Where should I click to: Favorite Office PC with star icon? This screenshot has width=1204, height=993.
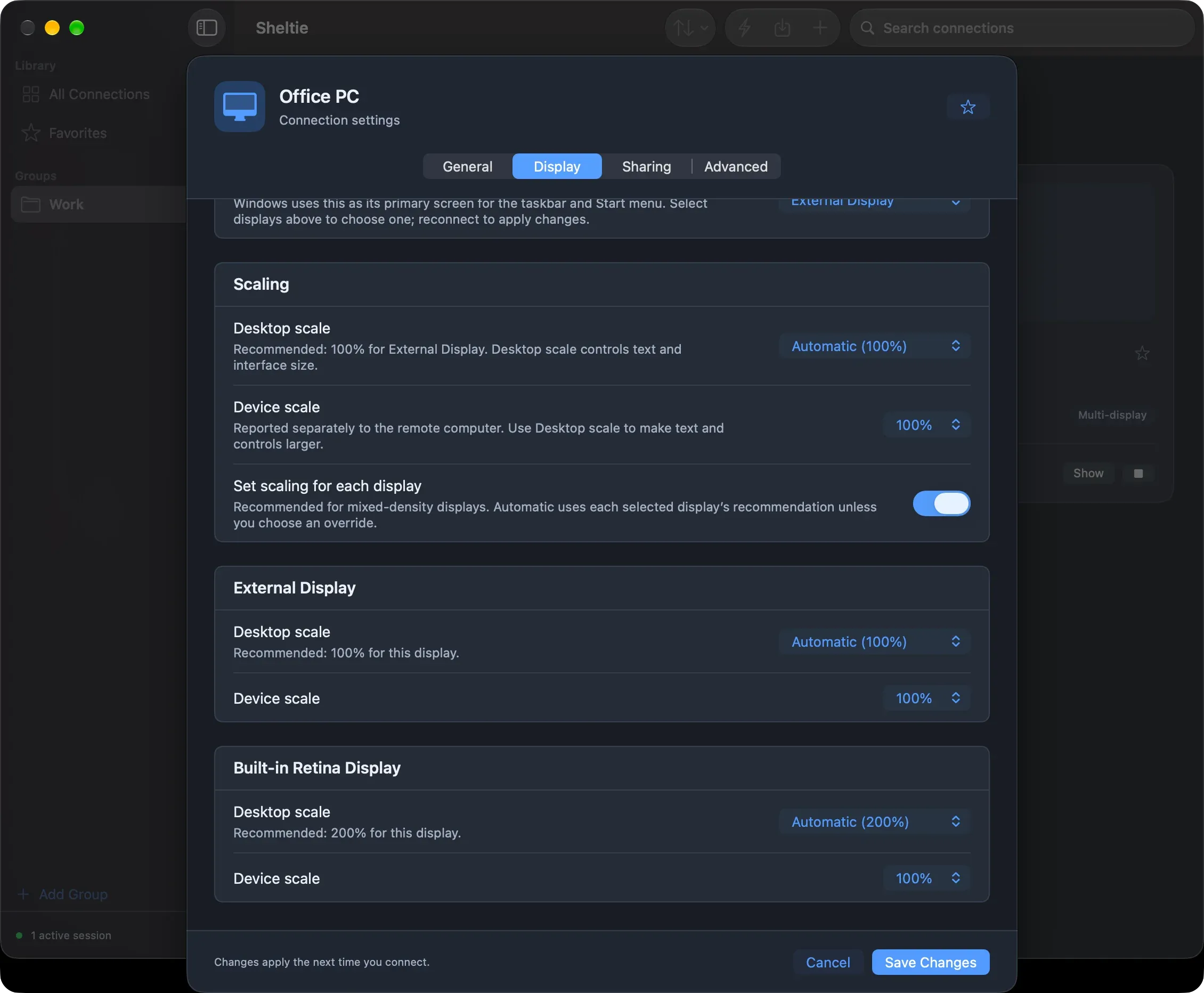(x=968, y=107)
